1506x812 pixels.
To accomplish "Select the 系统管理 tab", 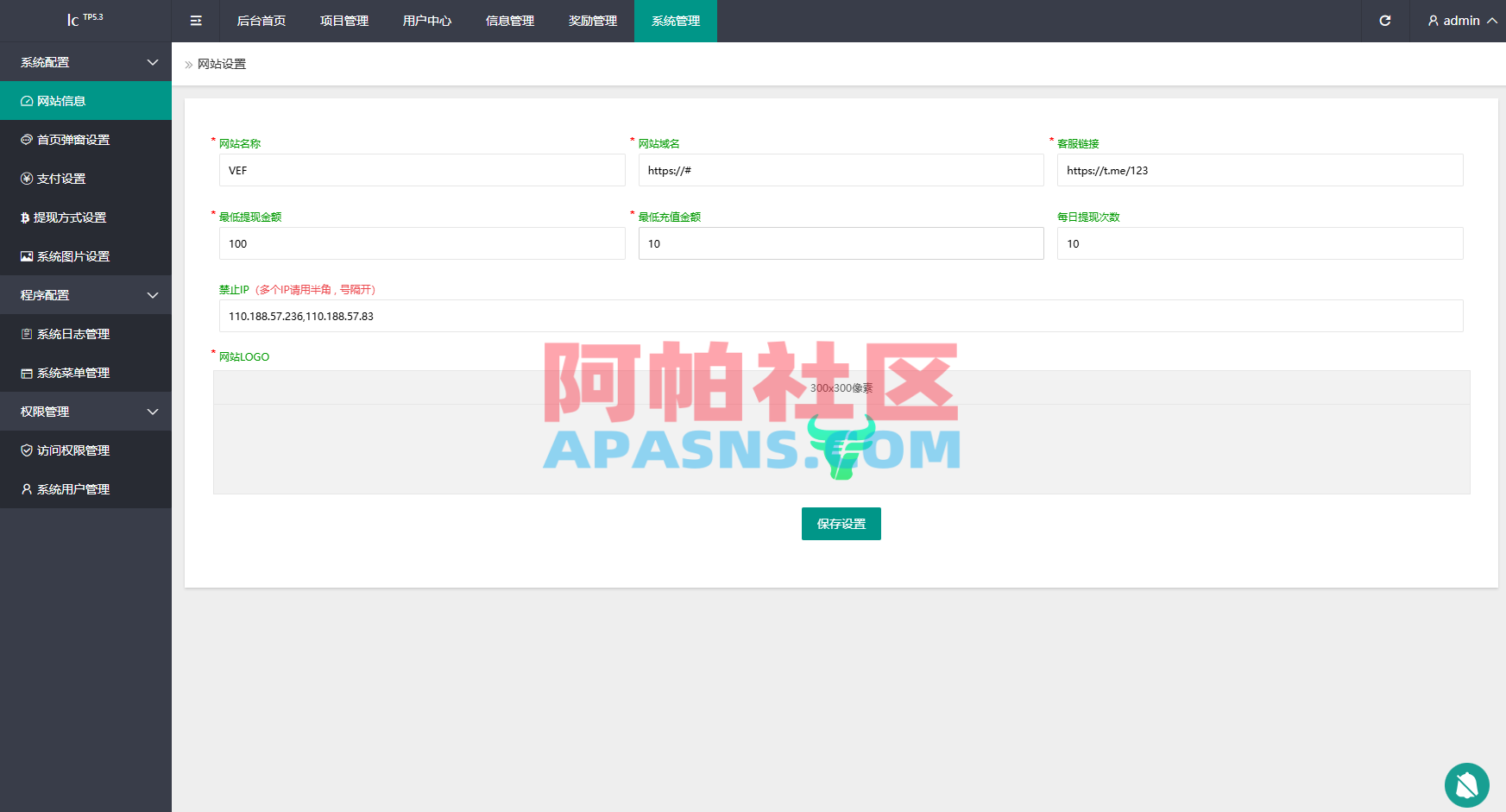I will coord(676,21).
